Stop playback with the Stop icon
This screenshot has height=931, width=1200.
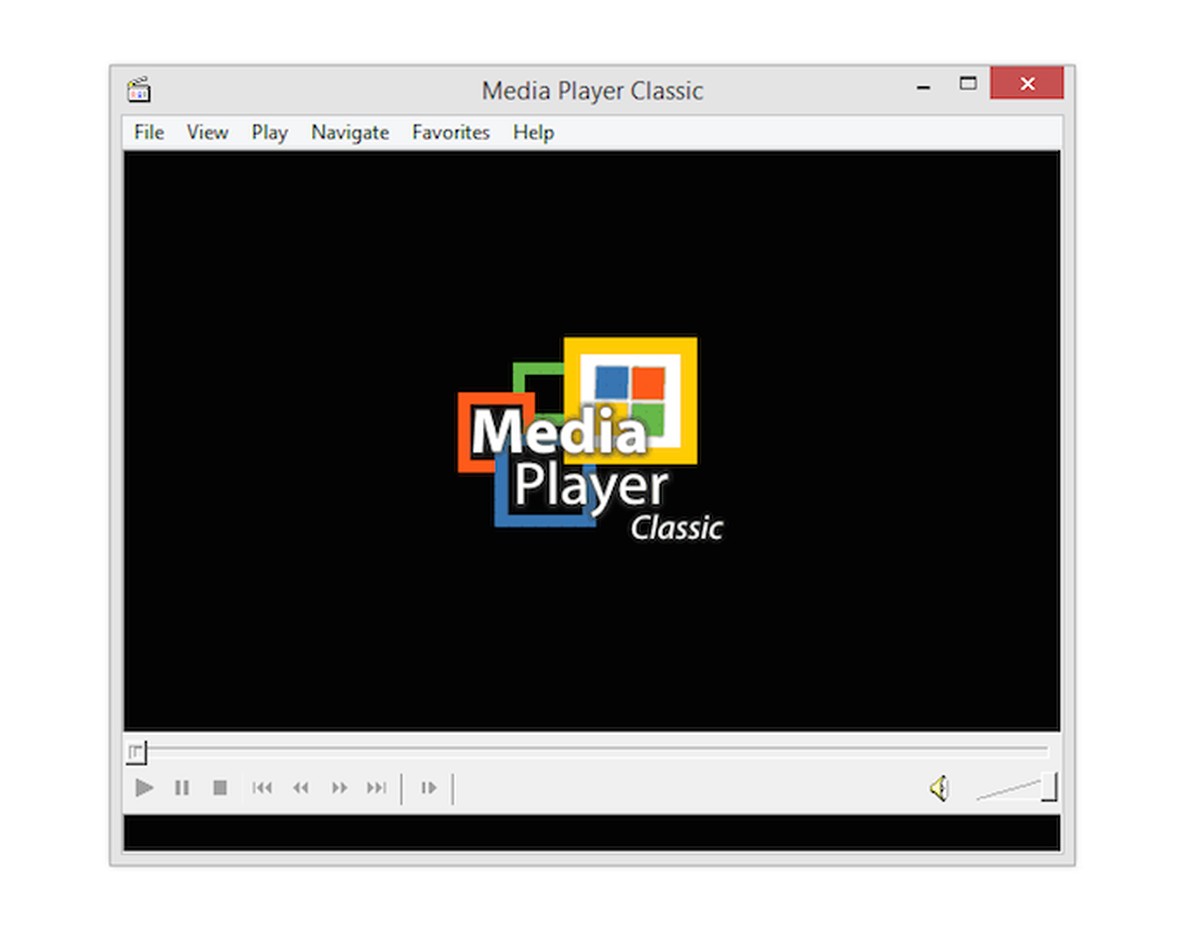pyautogui.click(x=220, y=788)
